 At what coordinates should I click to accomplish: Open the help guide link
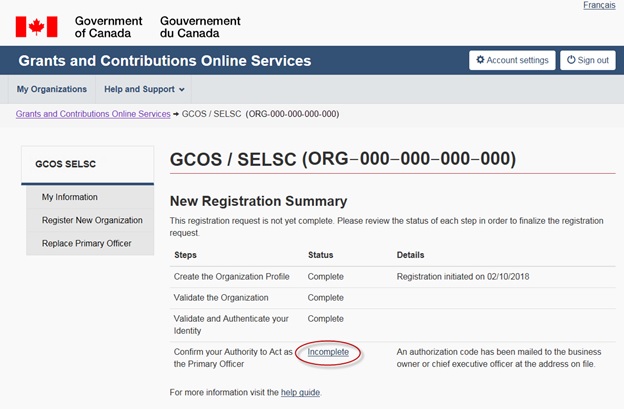click(300, 392)
